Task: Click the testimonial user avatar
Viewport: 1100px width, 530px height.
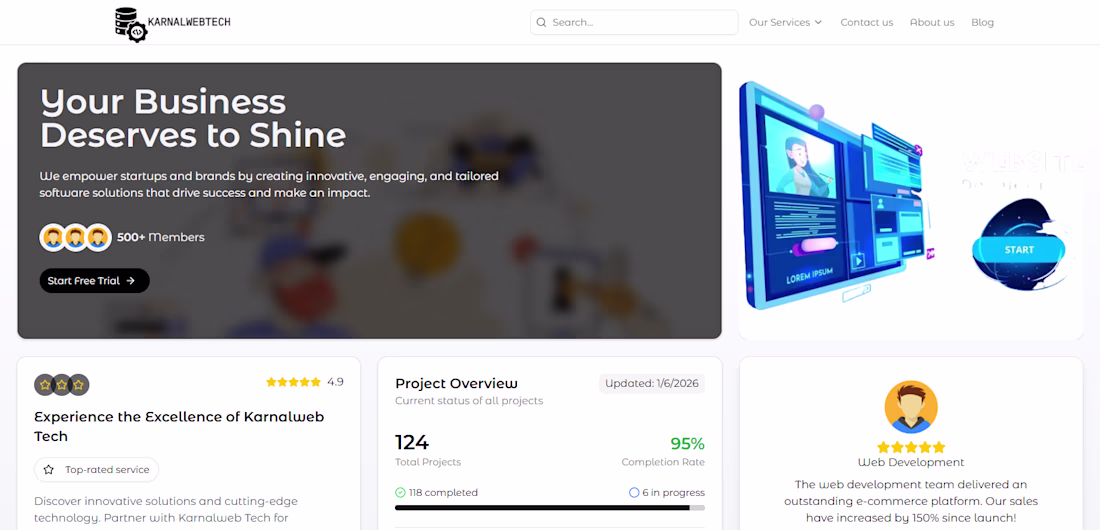Action: (911, 407)
